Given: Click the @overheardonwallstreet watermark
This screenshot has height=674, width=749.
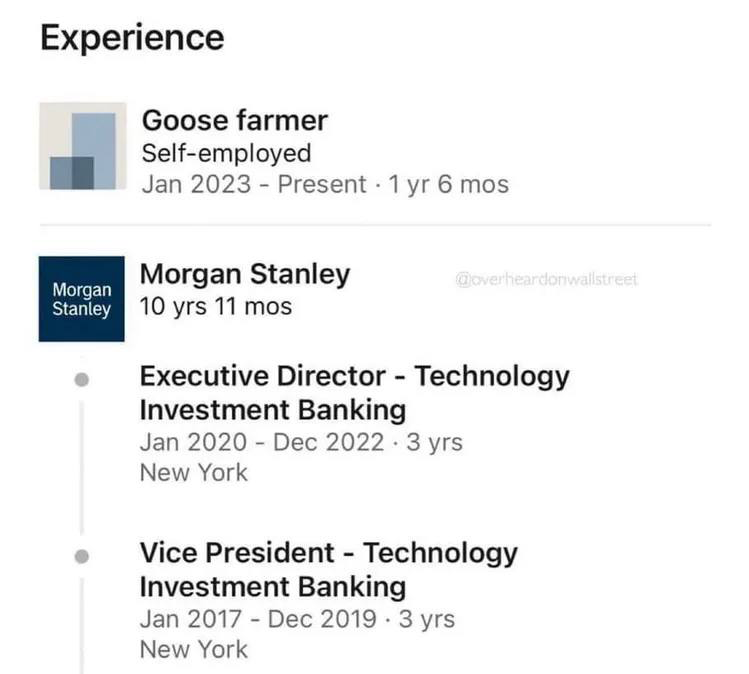Looking at the screenshot, I should (x=546, y=279).
